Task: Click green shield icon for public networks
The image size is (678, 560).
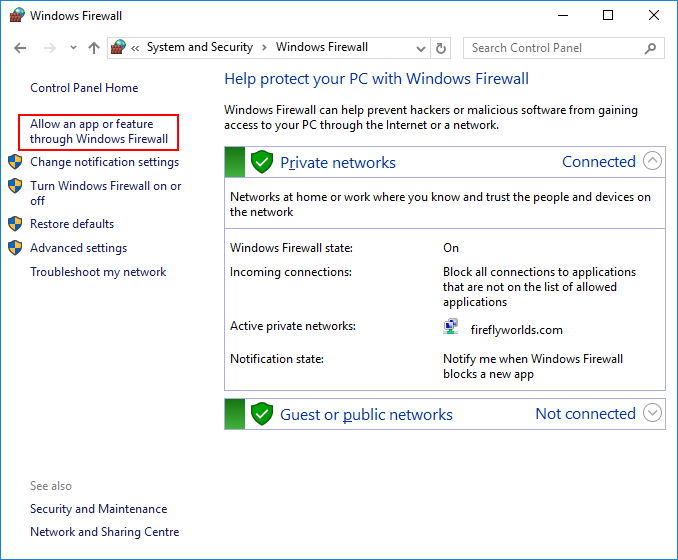Action: click(262, 414)
